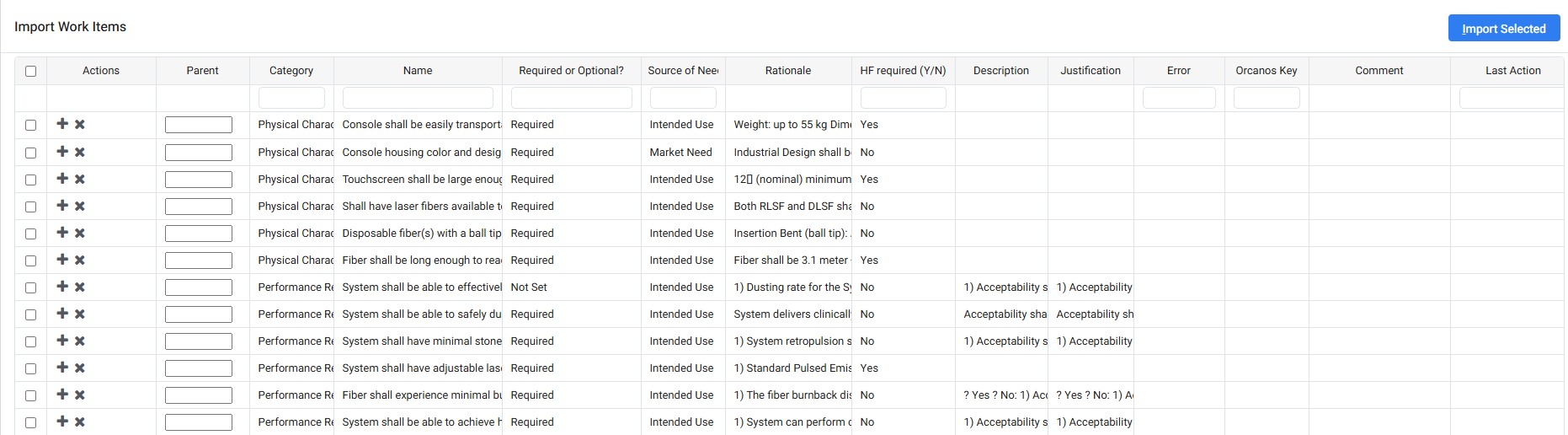
Task: Click the plus icon for Console shall be easily transported row
Action: (62, 124)
